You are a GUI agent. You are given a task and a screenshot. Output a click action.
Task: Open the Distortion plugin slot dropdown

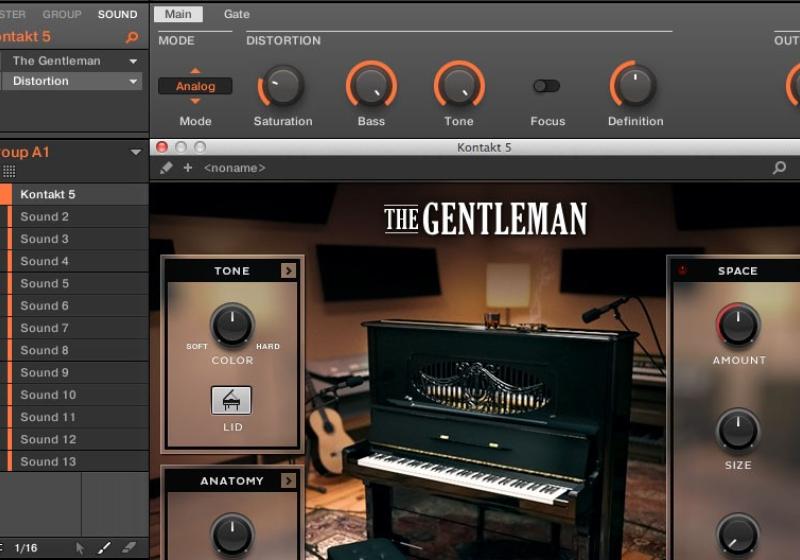(x=133, y=82)
